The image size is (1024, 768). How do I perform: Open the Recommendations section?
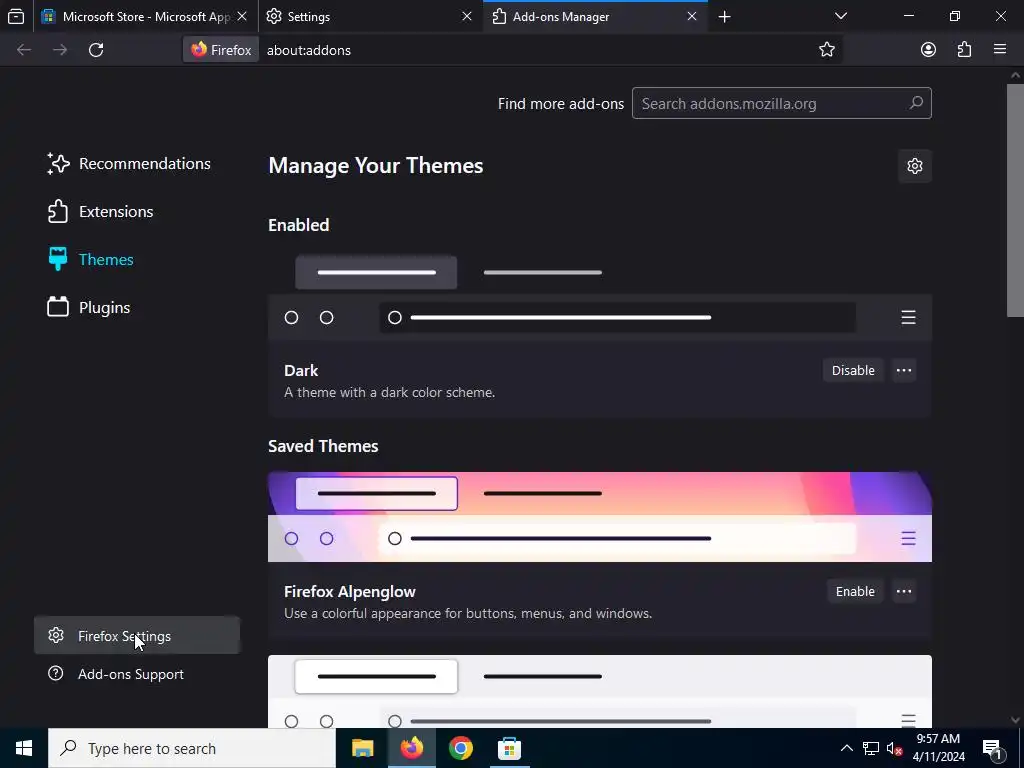(129, 164)
